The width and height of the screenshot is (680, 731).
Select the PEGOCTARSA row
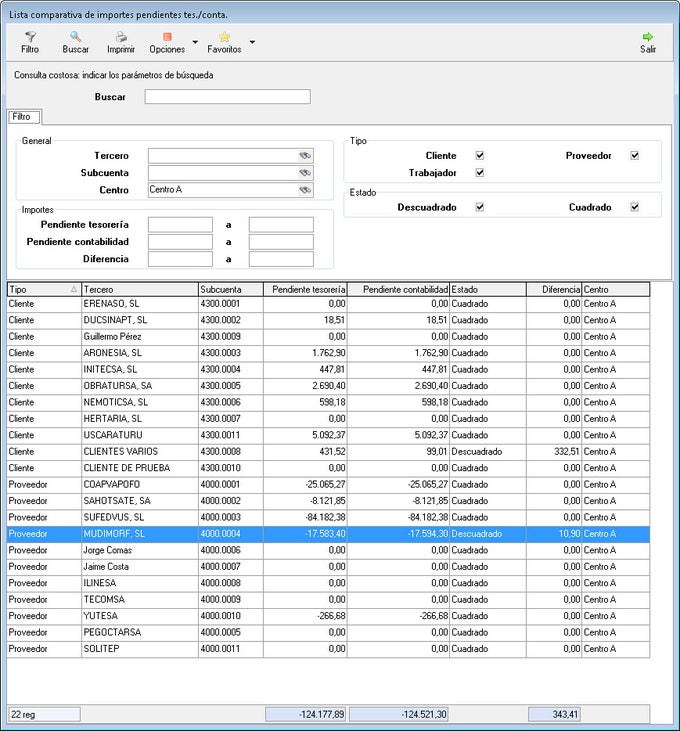coord(328,633)
